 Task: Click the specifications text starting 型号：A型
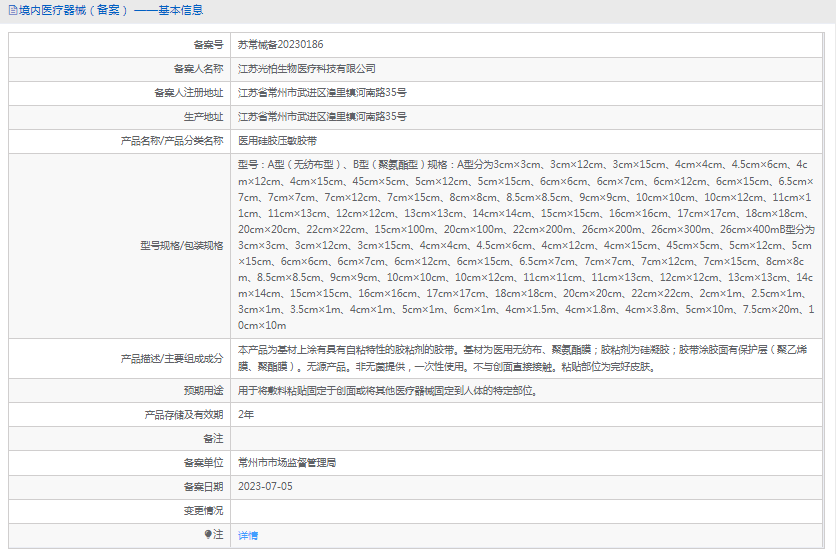(x=526, y=245)
